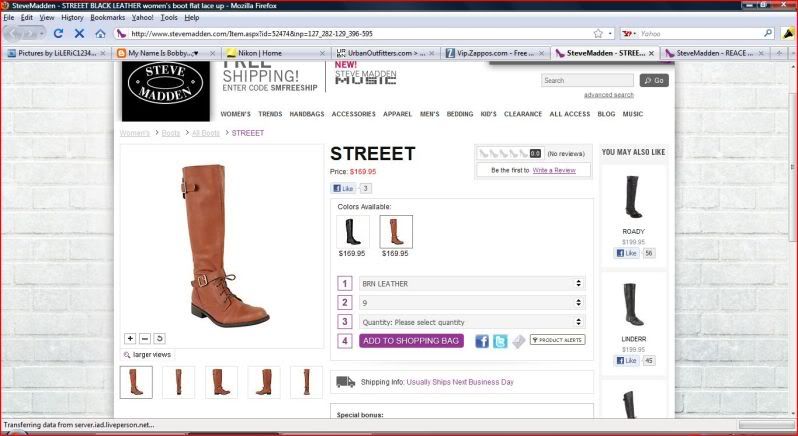The width and height of the screenshot is (798, 436).
Task: Like the LINDERR boot on Facebook
Action: click(x=626, y=360)
